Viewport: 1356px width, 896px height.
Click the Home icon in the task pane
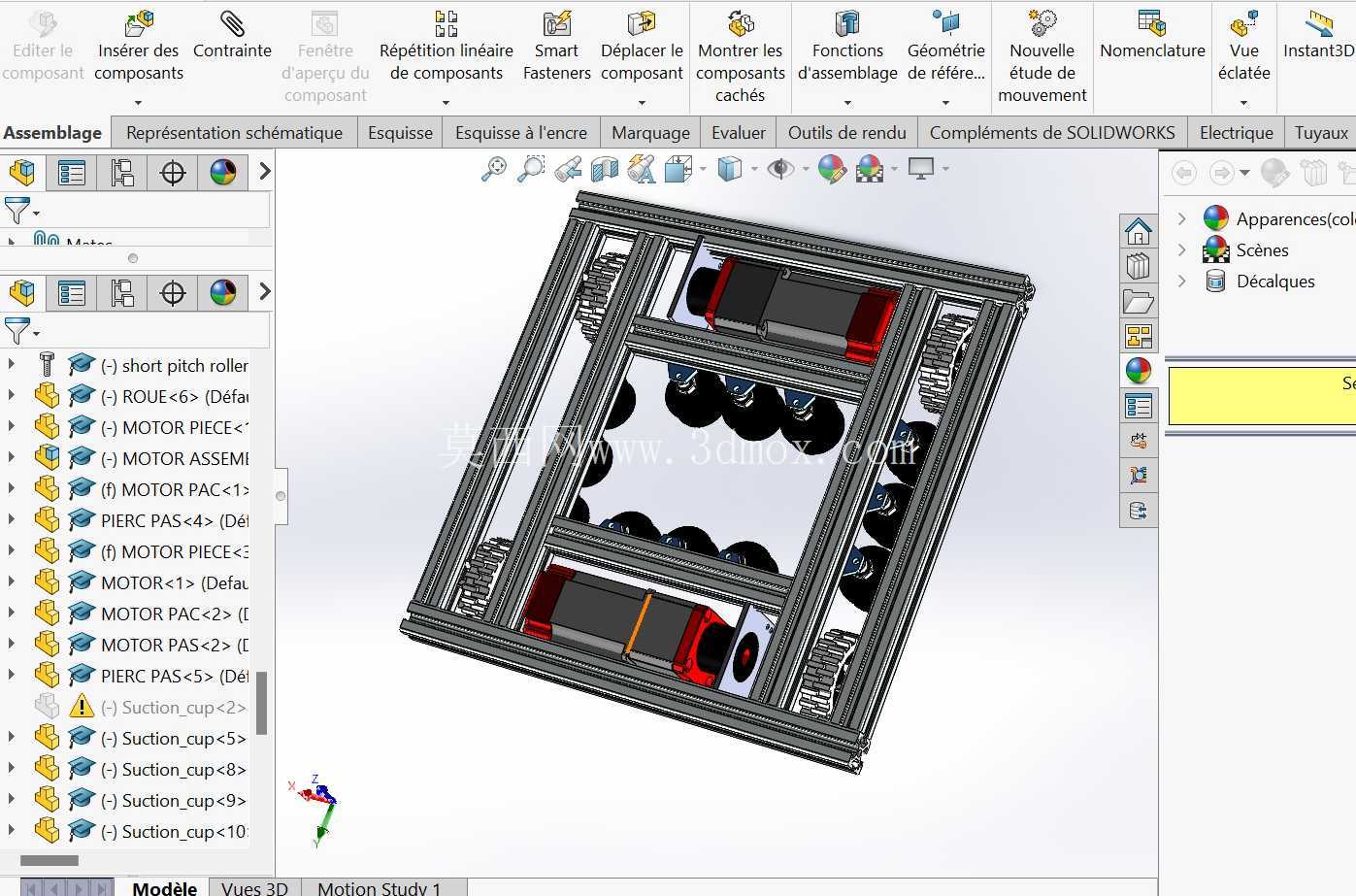tap(1138, 231)
